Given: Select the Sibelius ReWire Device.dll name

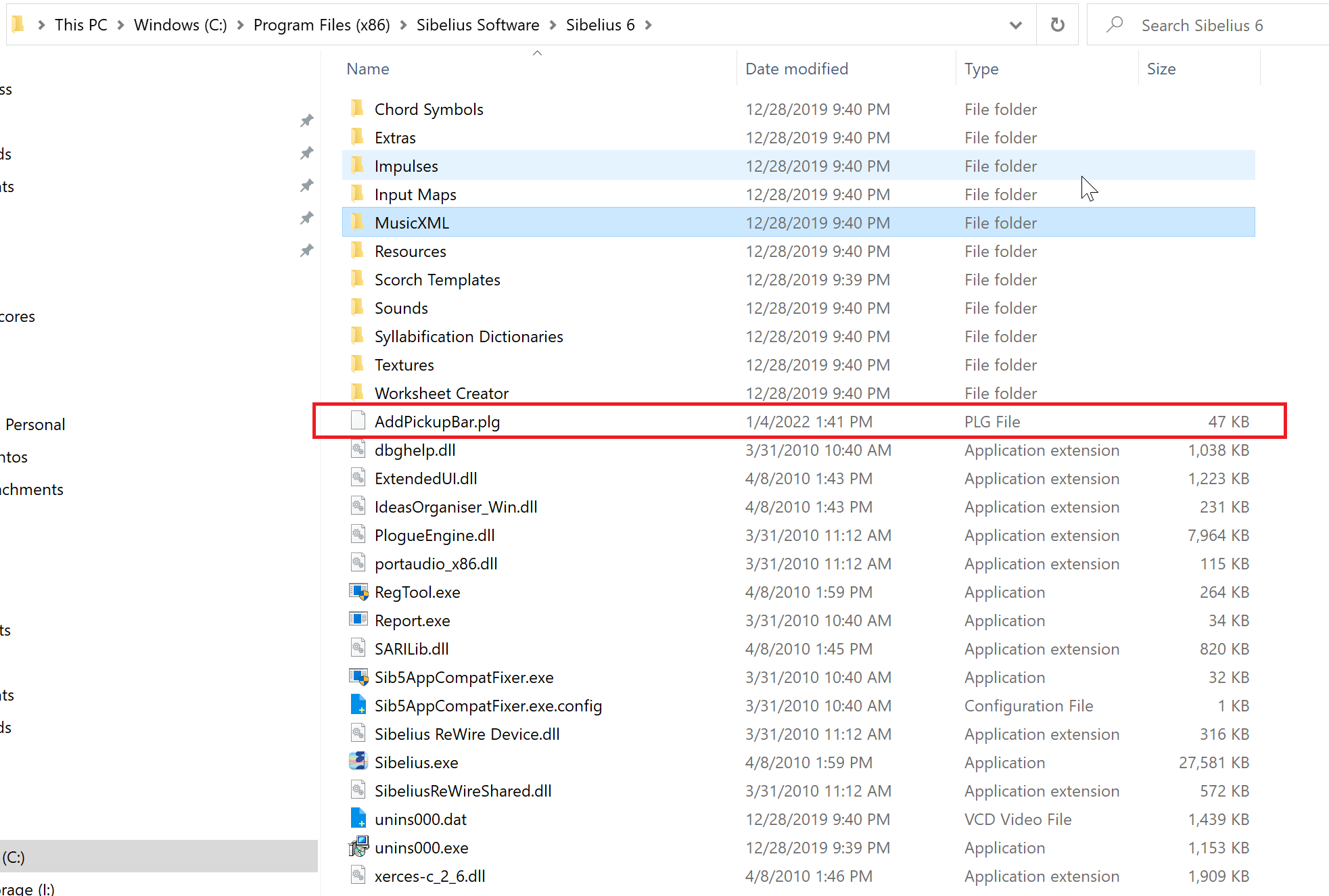Looking at the screenshot, I should pos(467,734).
